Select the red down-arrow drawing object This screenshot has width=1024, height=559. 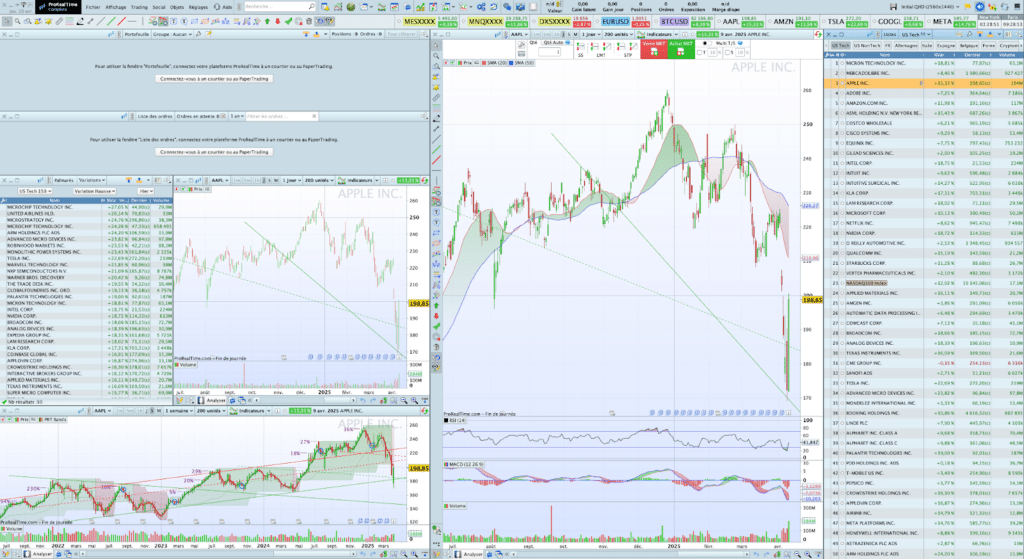coord(278,22)
